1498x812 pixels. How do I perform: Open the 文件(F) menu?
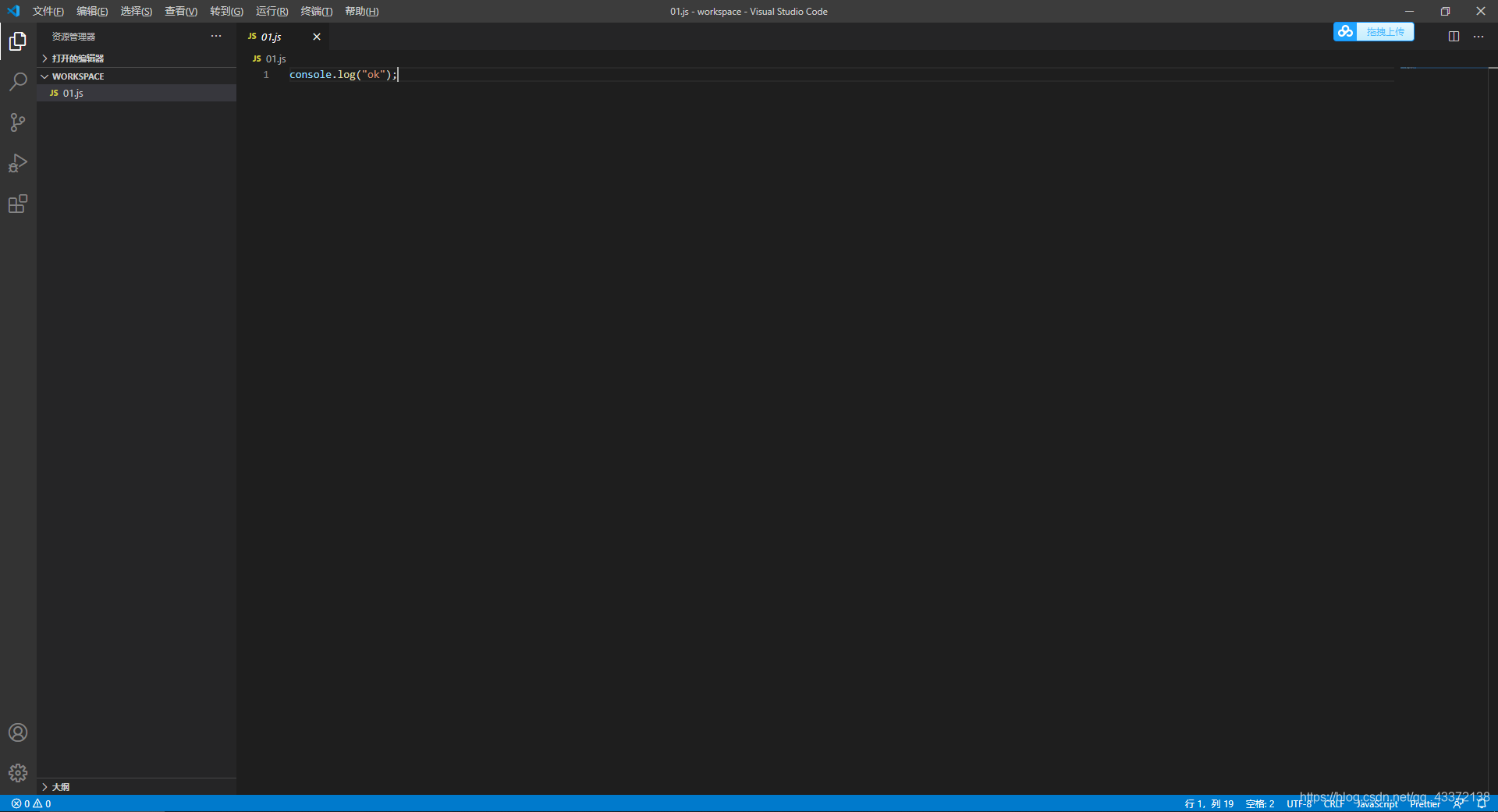(x=48, y=11)
